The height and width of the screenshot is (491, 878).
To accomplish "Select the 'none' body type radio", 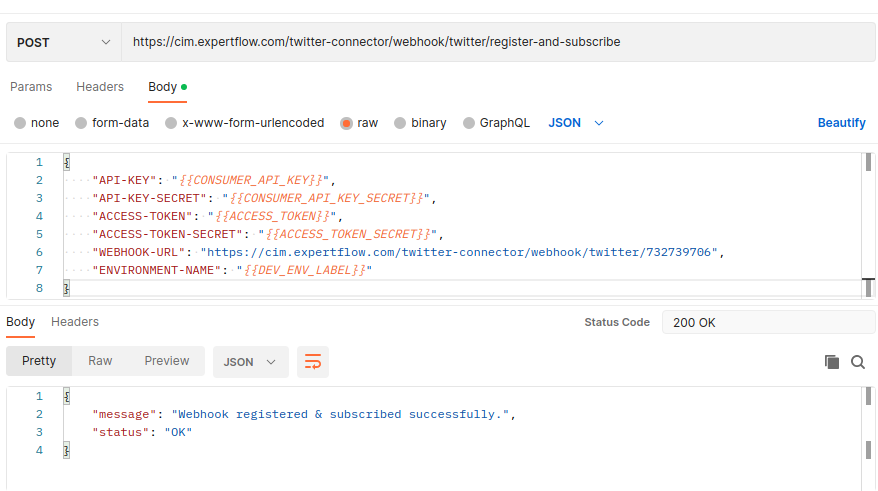I will [x=20, y=123].
